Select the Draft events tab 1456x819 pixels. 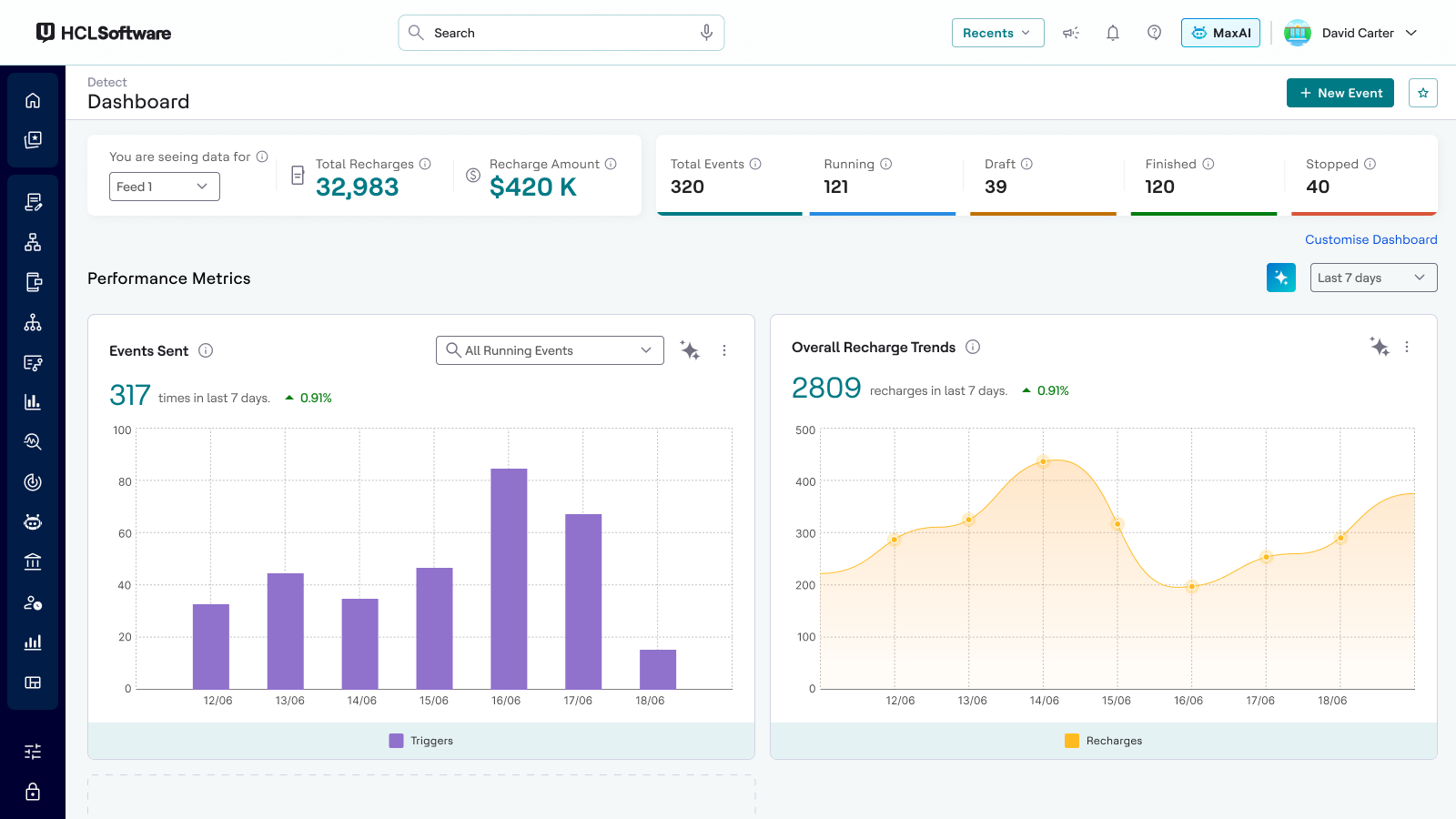click(1043, 176)
